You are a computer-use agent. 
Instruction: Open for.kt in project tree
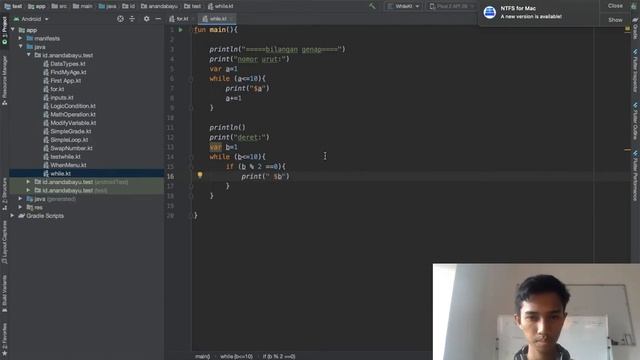(57, 89)
